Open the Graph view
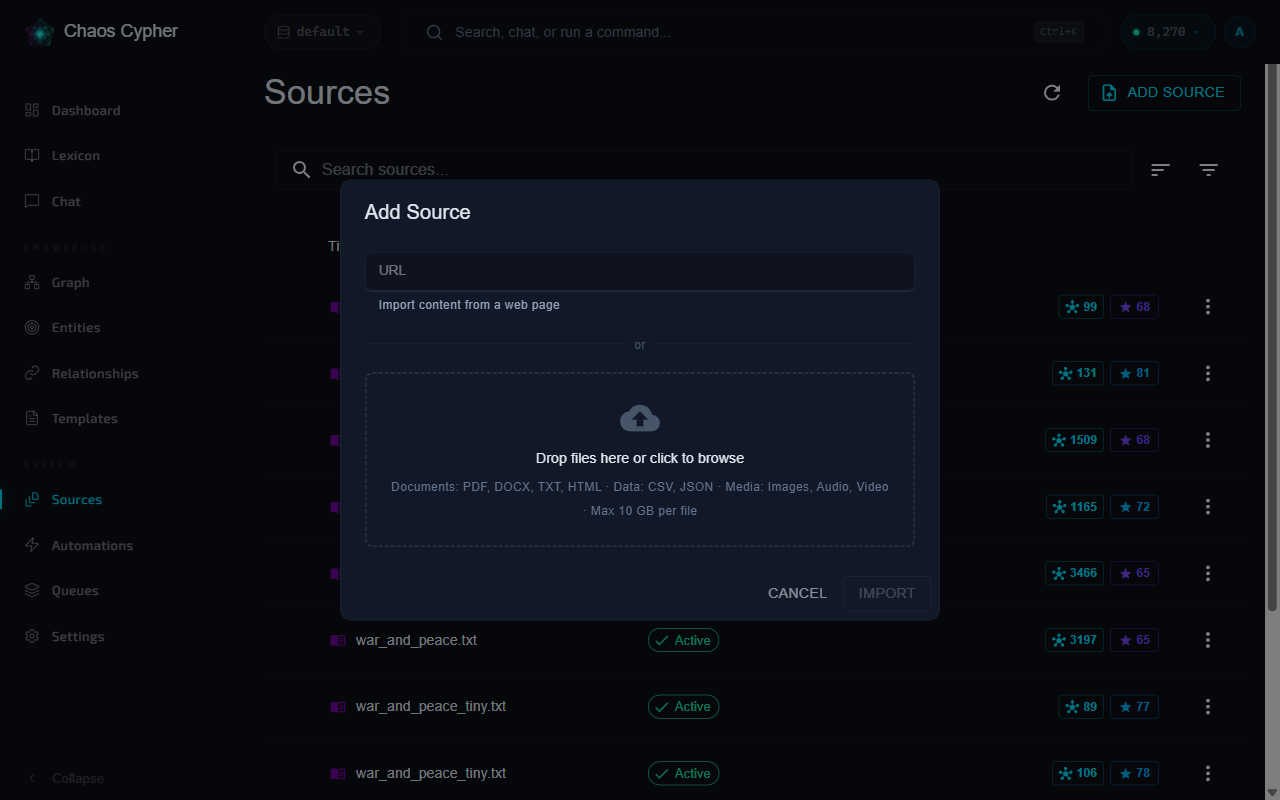 [x=70, y=282]
